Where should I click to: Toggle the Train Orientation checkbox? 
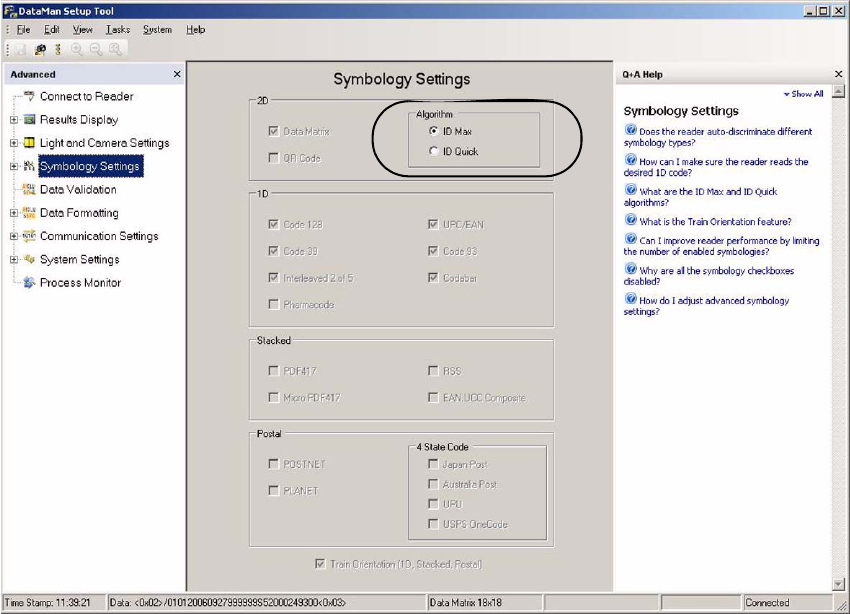click(x=320, y=564)
